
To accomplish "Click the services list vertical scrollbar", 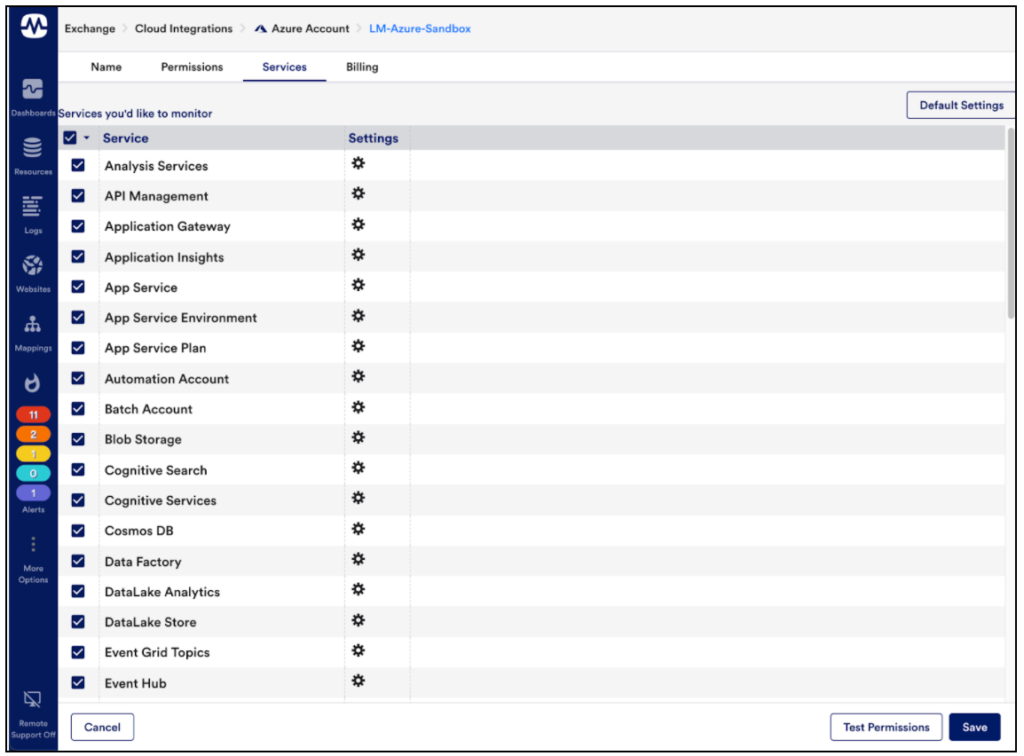I will (x=1010, y=222).
